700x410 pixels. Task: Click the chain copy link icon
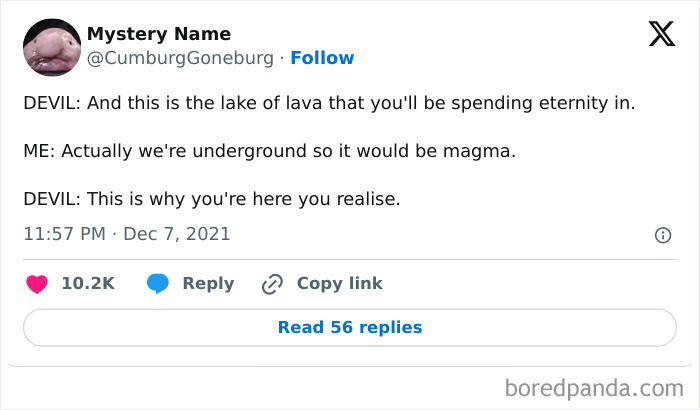272,284
